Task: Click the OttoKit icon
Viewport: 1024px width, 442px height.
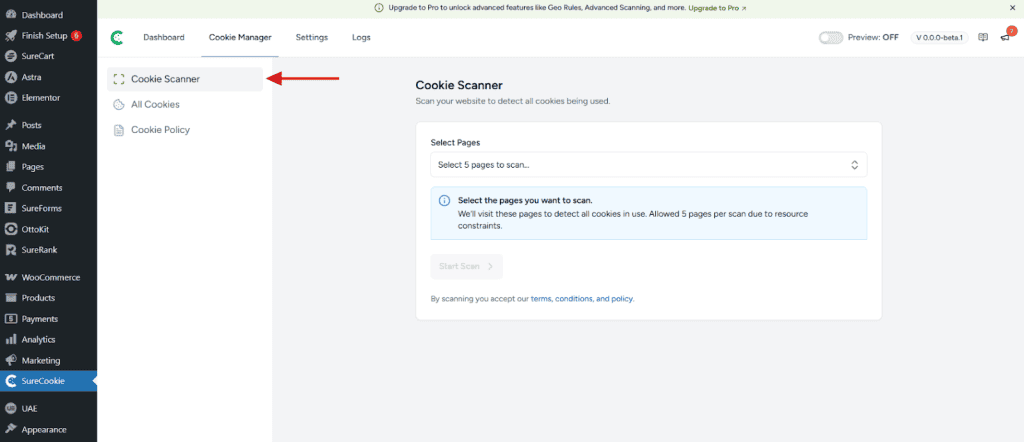Action: [10, 229]
